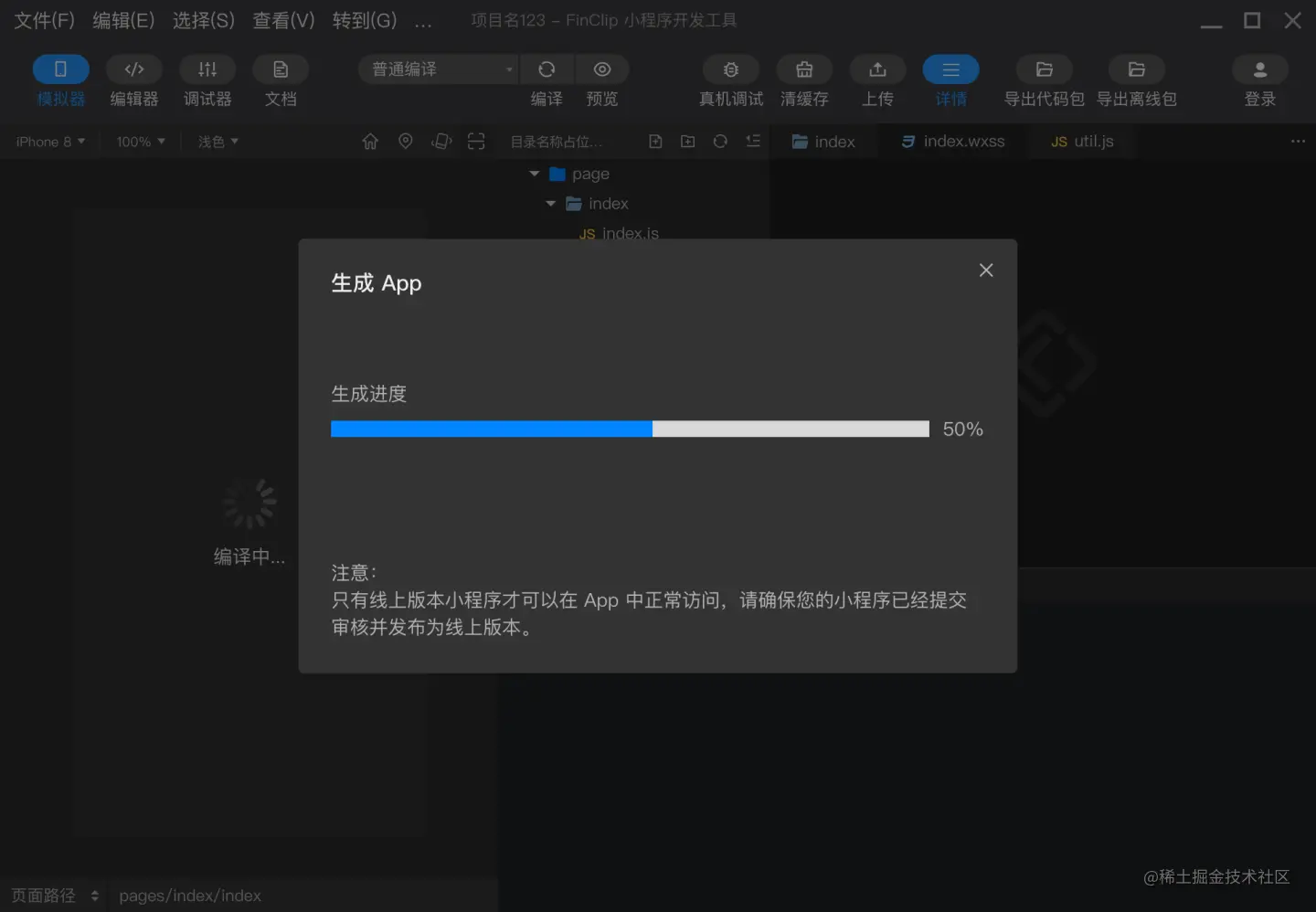The image size is (1316, 912).
Task: Open the iPhone 8 device dropdown
Action: coord(50,142)
